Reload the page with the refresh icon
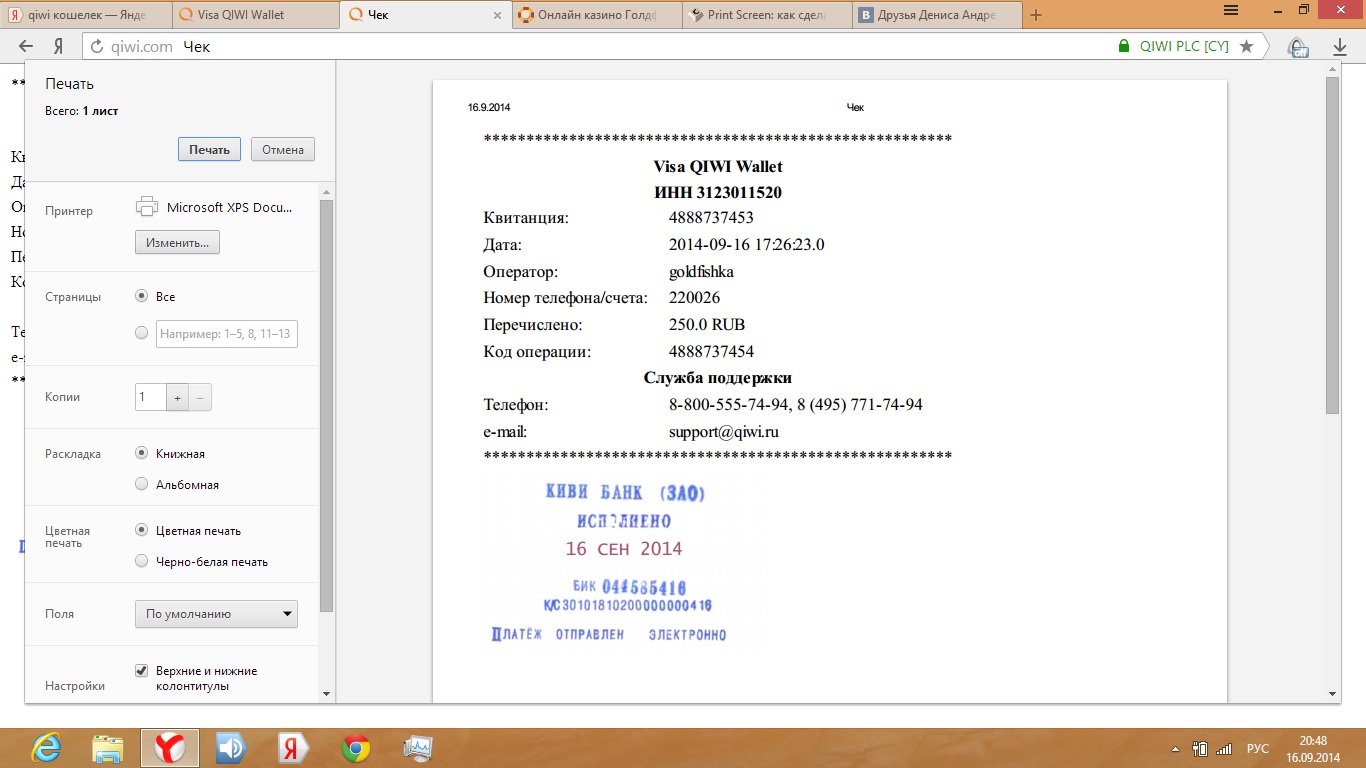The width and height of the screenshot is (1366, 768). point(96,46)
